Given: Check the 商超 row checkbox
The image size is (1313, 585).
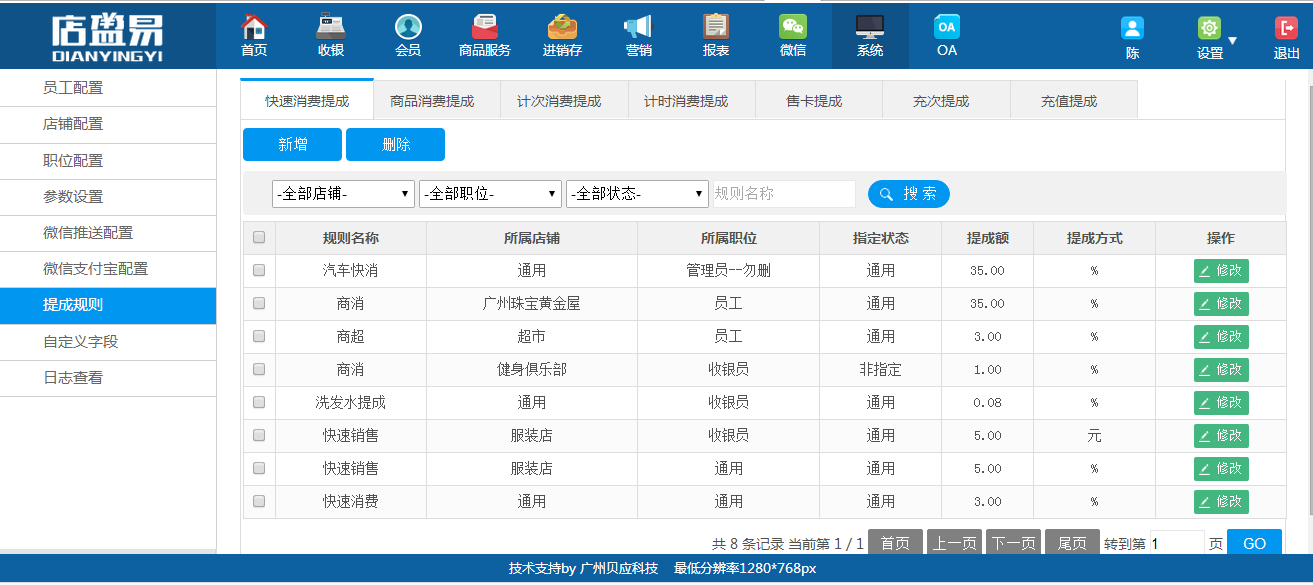Looking at the screenshot, I should (259, 336).
